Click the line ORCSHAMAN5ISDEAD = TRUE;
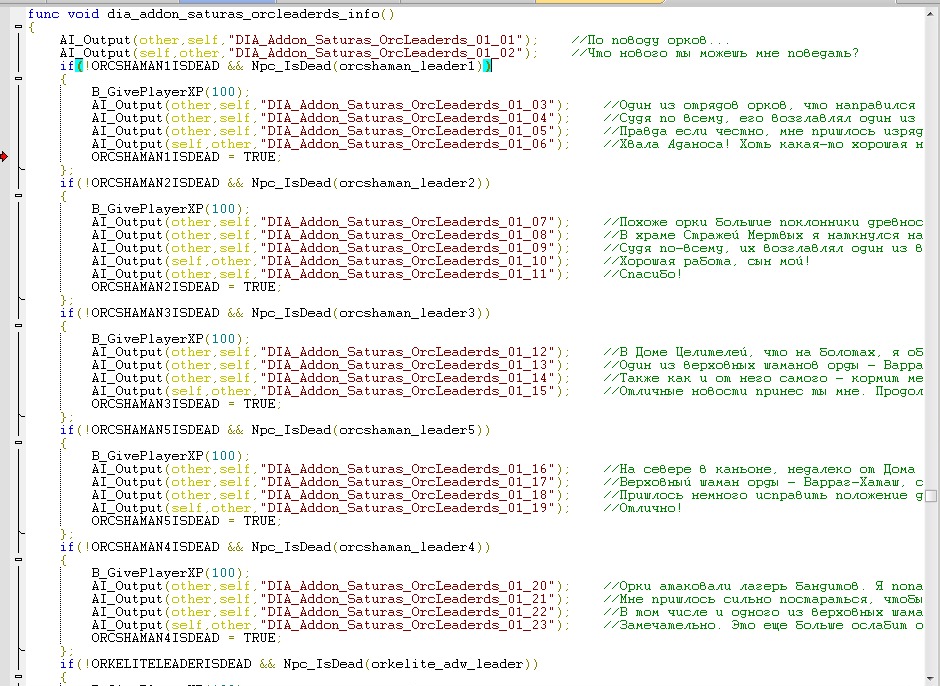Viewport: 940px width, 686px height. click(x=186, y=520)
